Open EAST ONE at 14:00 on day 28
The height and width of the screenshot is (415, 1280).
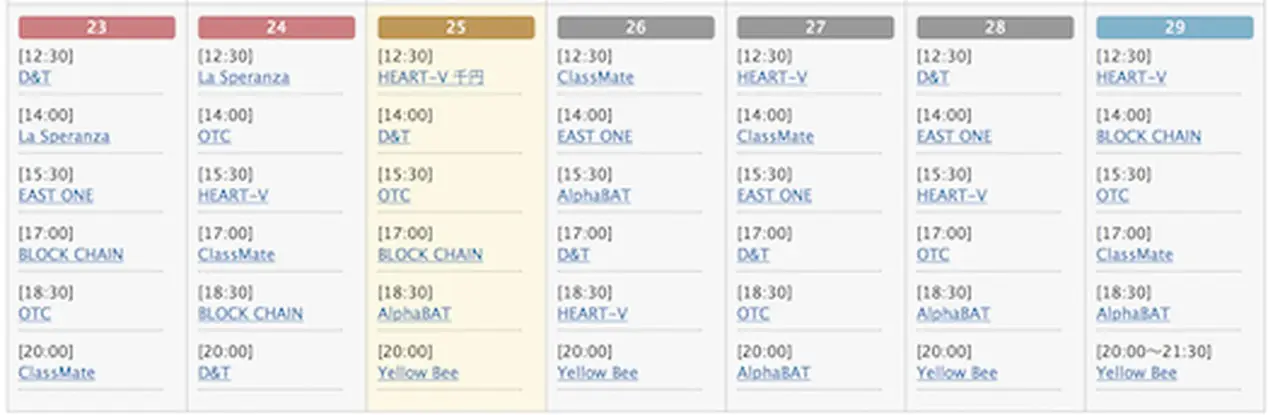pos(954,136)
